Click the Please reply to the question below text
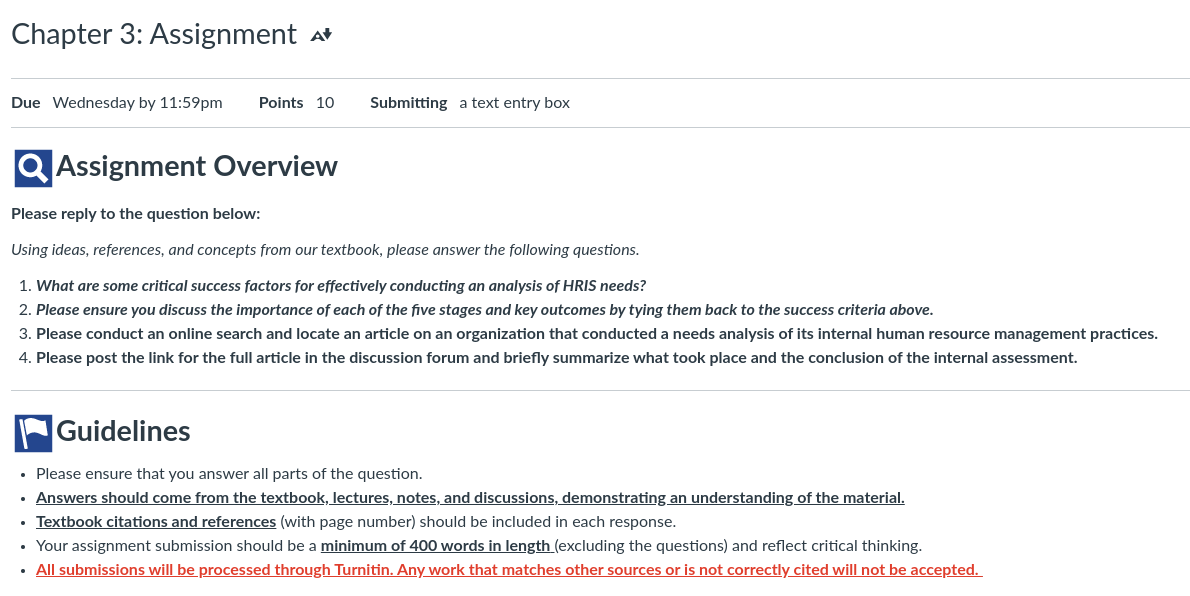 136,214
